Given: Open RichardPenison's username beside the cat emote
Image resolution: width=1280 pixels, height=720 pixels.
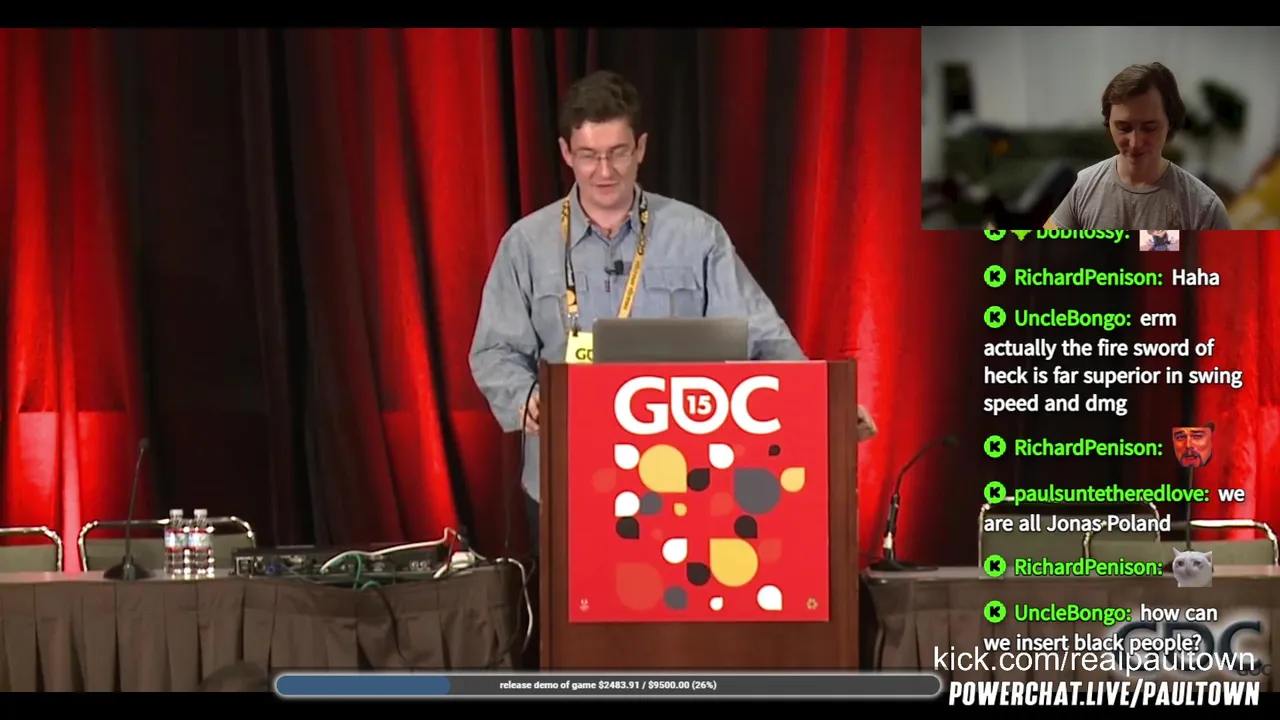Looking at the screenshot, I should click(1089, 568).
